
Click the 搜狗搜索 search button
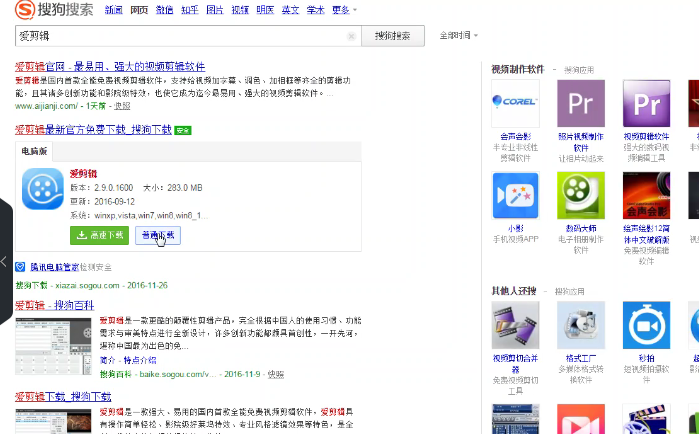click(393, 36)
